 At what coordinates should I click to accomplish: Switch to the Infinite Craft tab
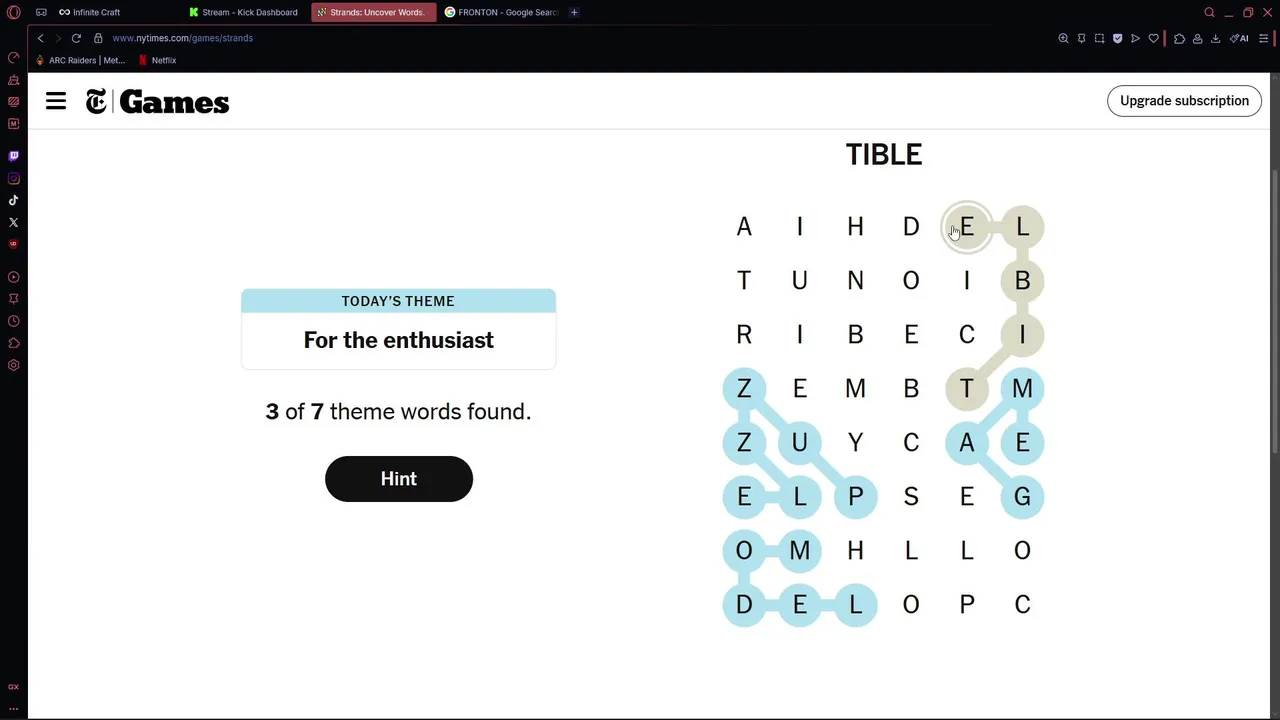(96, 12)
